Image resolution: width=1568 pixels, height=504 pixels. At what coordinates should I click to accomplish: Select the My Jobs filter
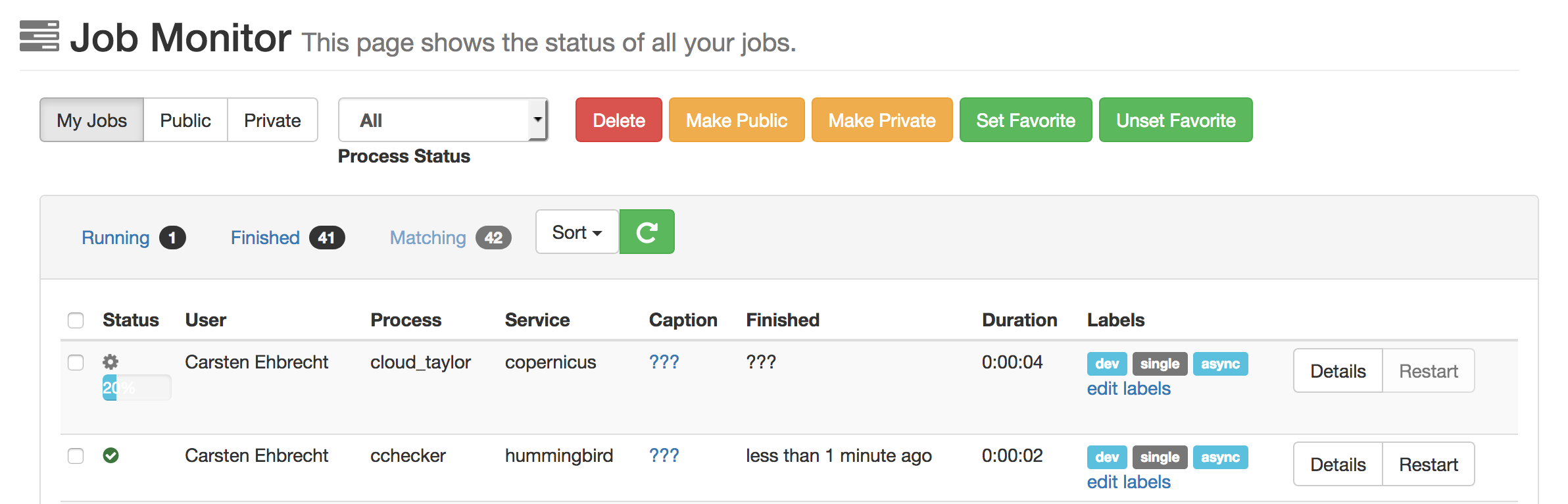tap(91, 120)
